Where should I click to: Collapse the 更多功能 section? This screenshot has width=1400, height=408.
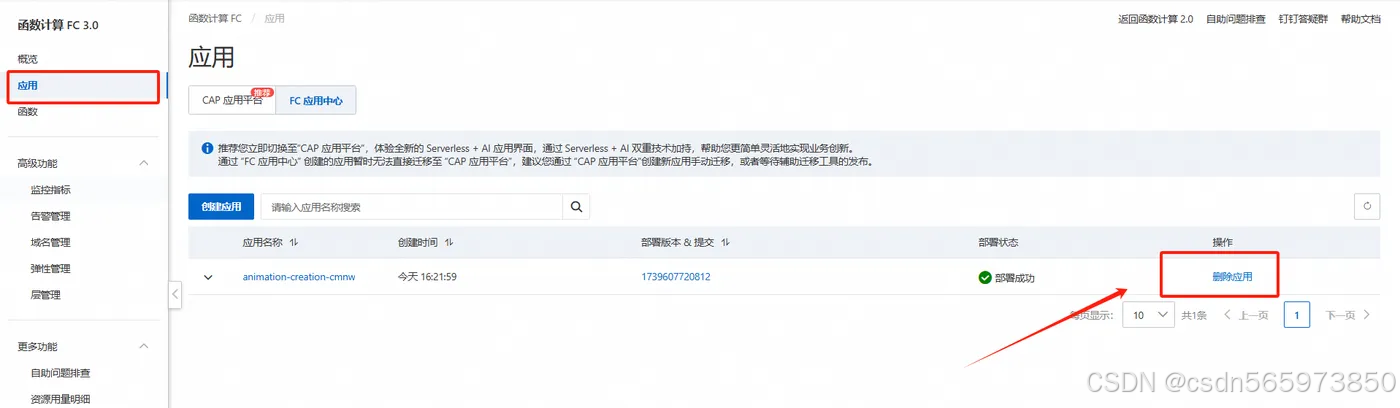click(143, 346)
